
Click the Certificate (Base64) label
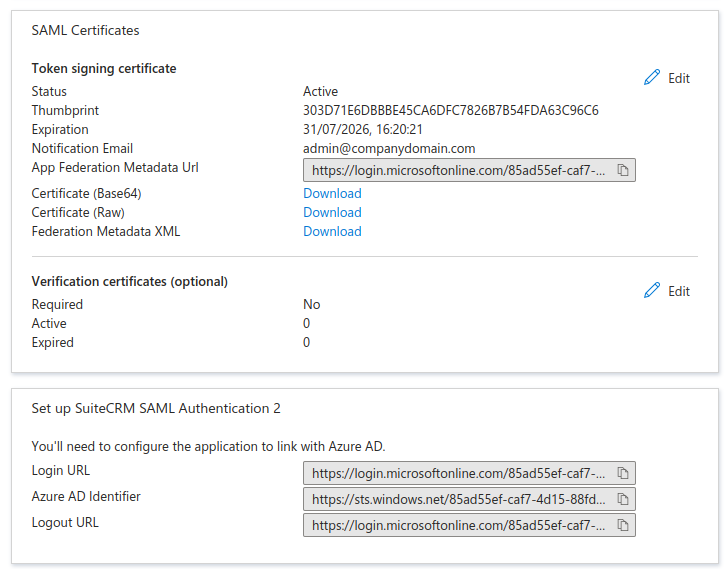point(86,193)
